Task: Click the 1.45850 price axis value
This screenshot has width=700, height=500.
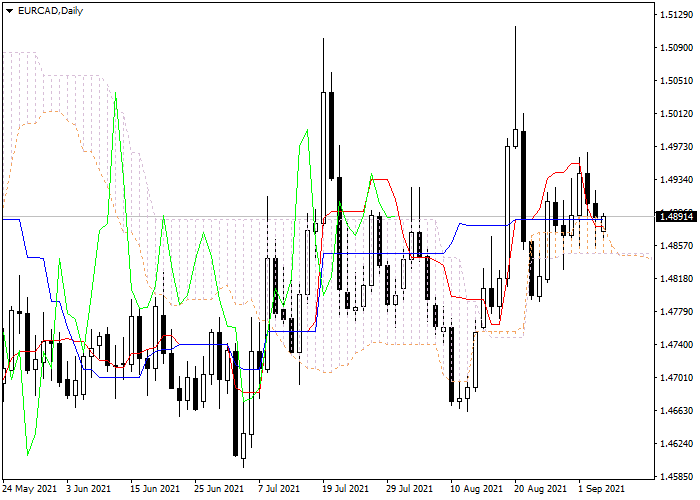Action: [x=676, y=477]
